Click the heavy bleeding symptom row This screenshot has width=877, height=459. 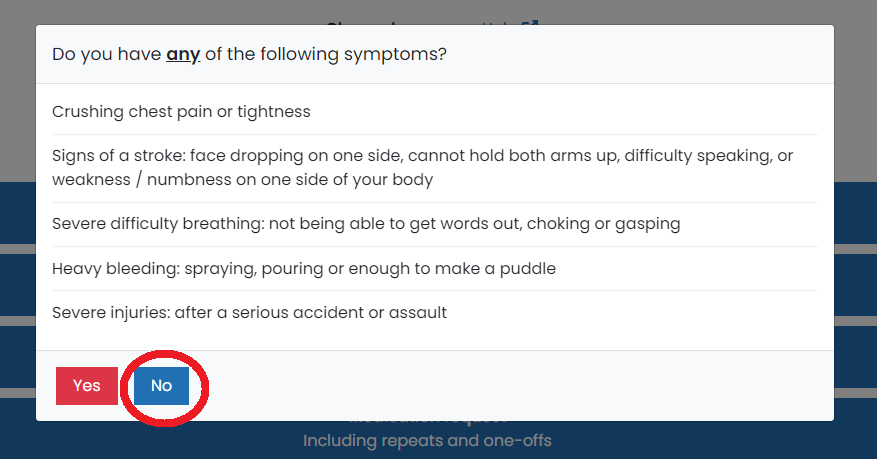(x=303, y=269)
